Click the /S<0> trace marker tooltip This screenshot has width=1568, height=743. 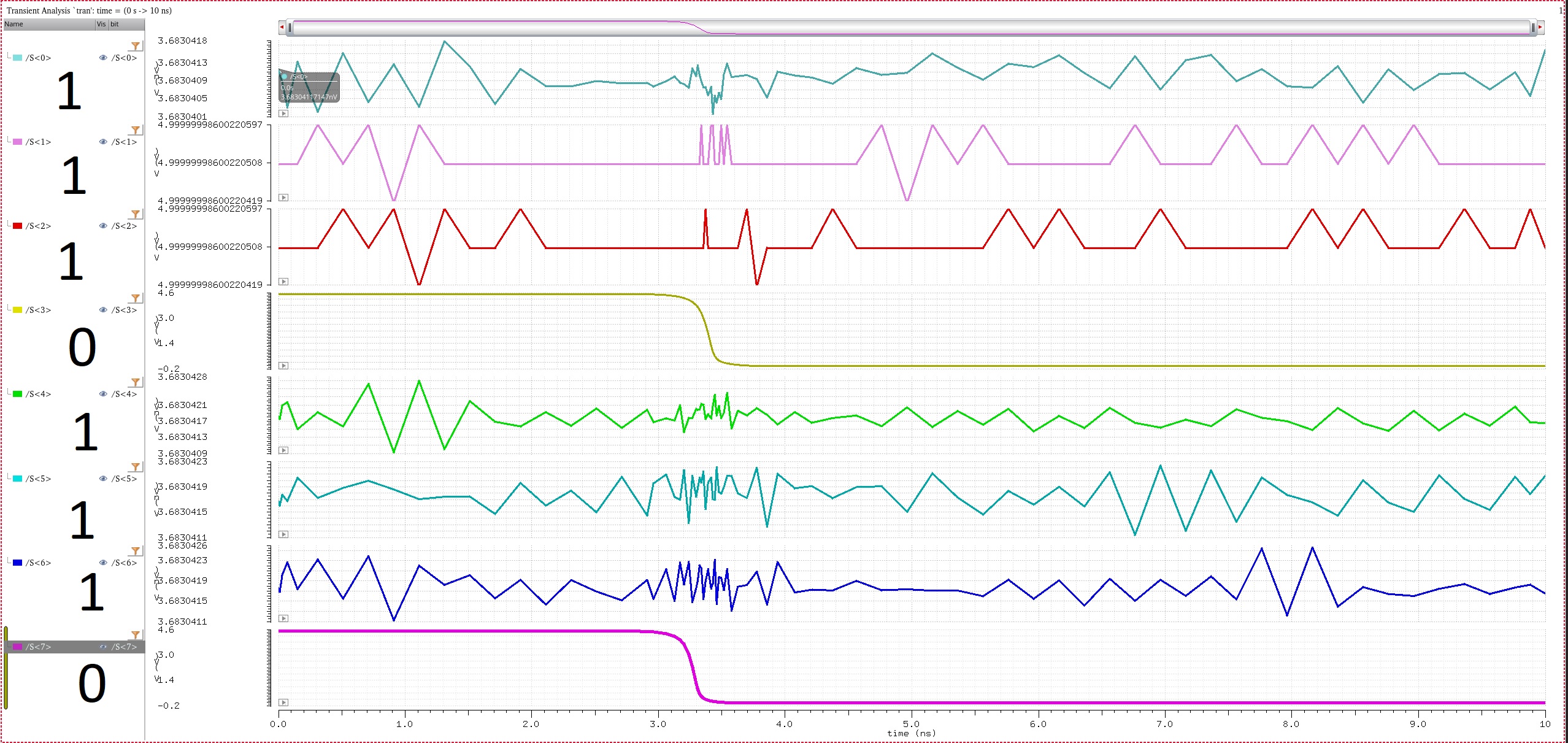(x=309, y=87)
